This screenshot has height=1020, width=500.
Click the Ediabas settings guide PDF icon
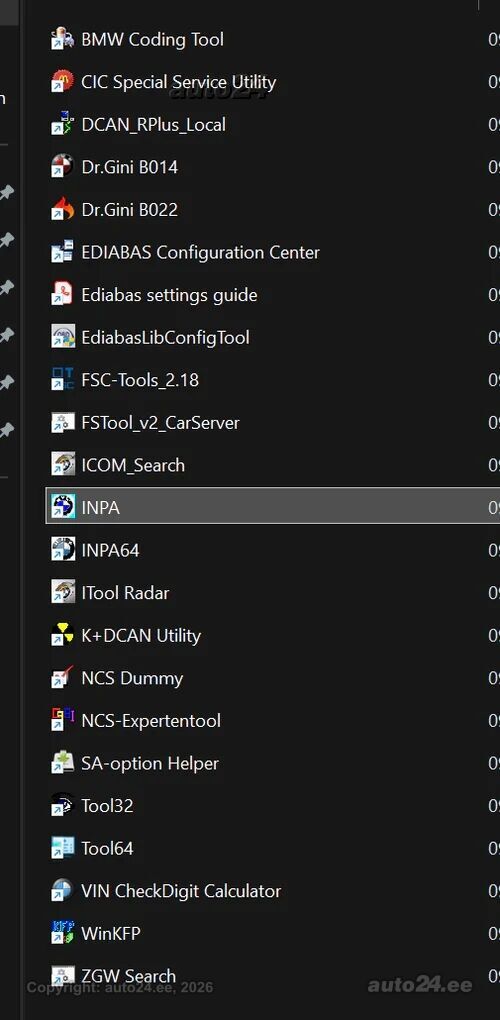click(x=62, y=295)
